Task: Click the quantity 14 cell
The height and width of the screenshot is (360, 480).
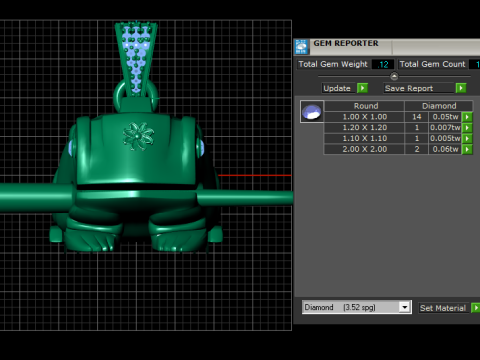Action: point(417,117)
